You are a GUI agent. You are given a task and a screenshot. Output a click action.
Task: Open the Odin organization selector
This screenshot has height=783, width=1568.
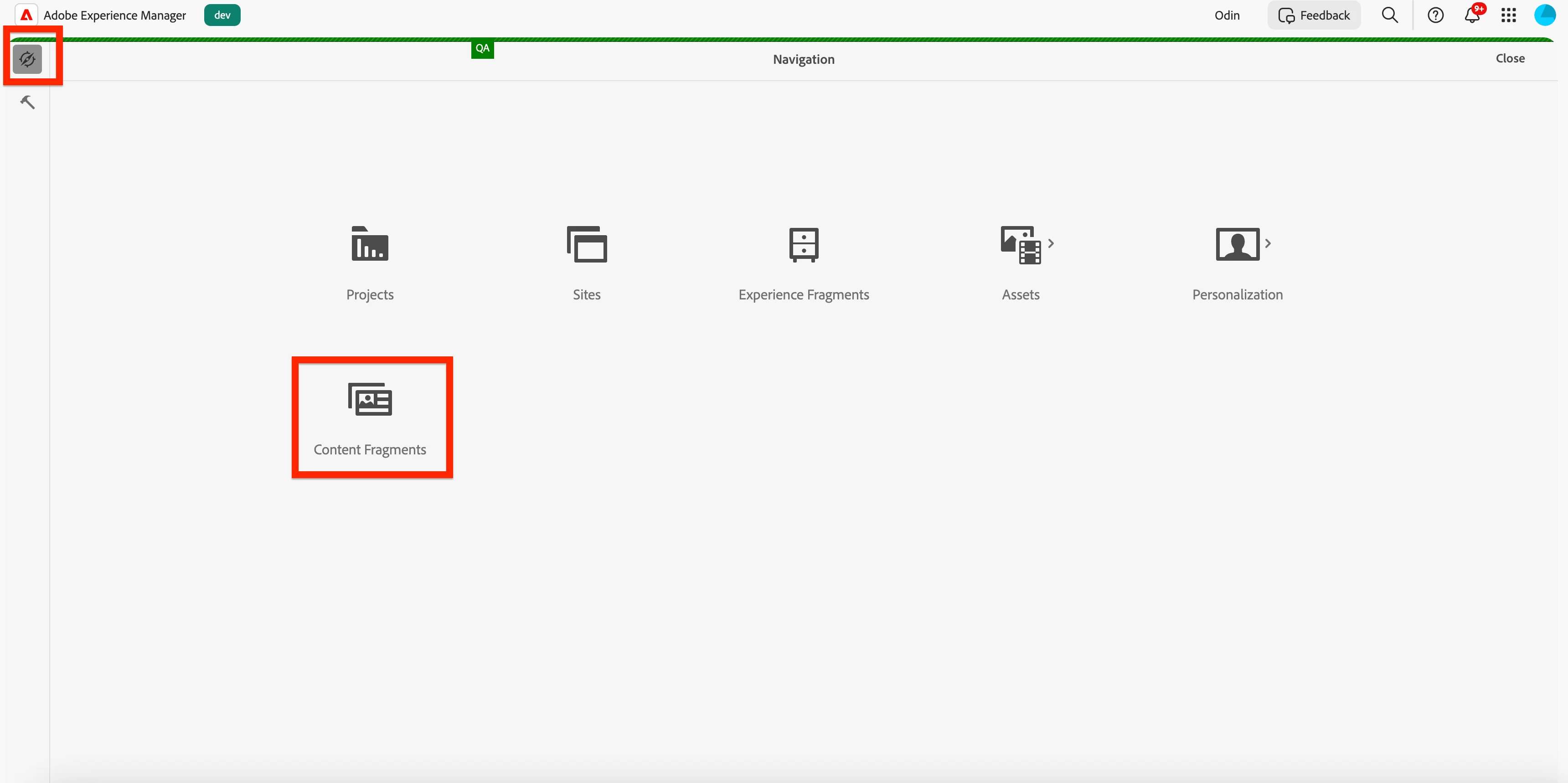coord(1227,15)
